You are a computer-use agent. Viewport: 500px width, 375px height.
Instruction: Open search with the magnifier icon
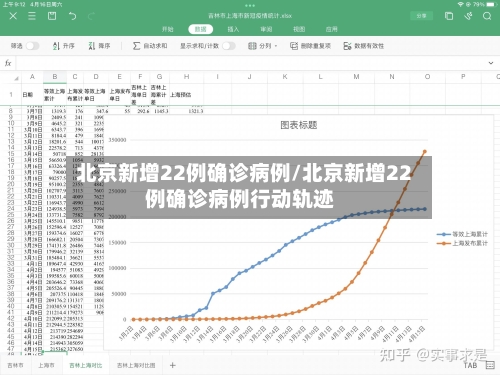(x=487, y=16)
